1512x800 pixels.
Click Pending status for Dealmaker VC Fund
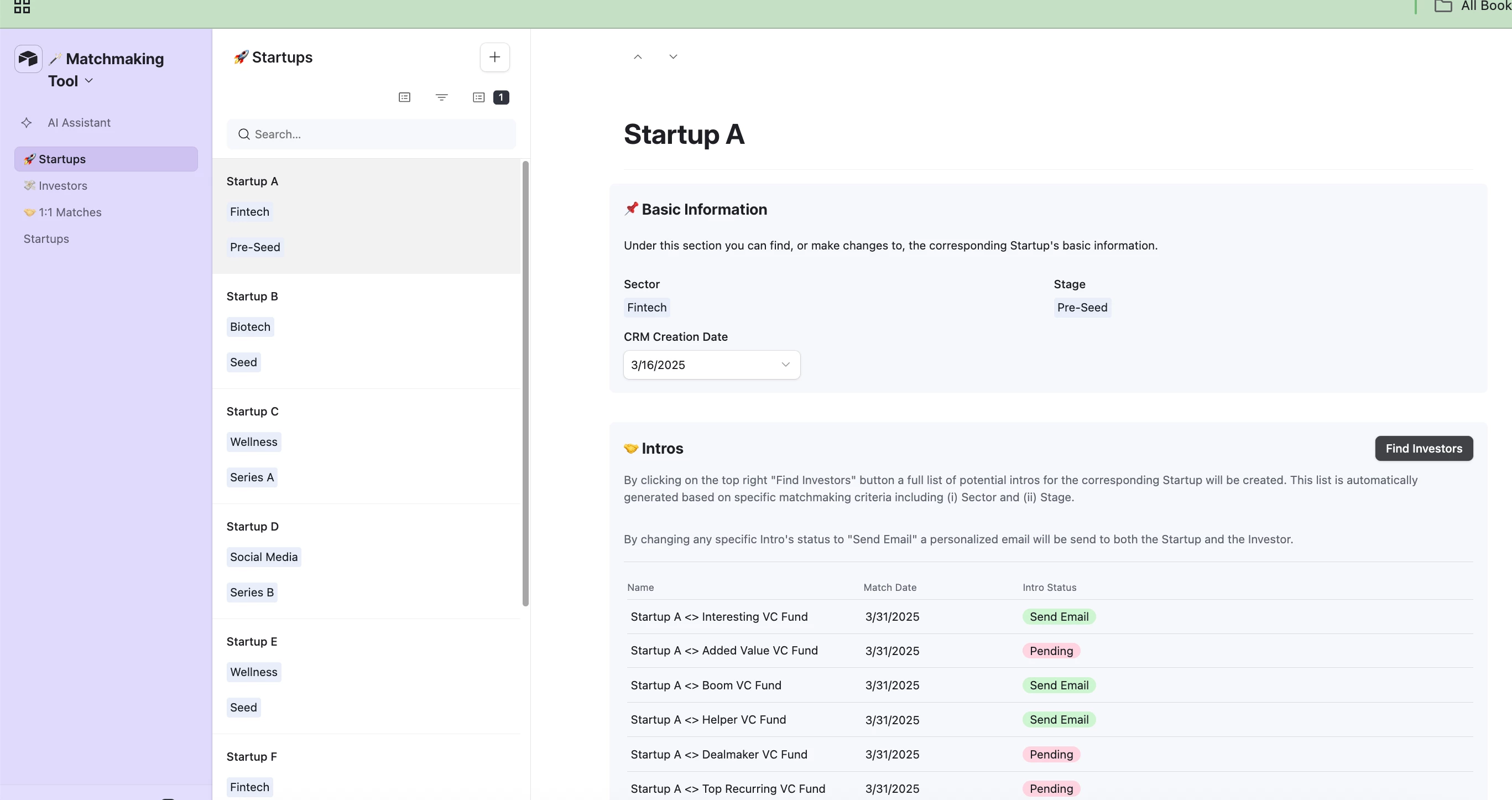(1051, 755)
